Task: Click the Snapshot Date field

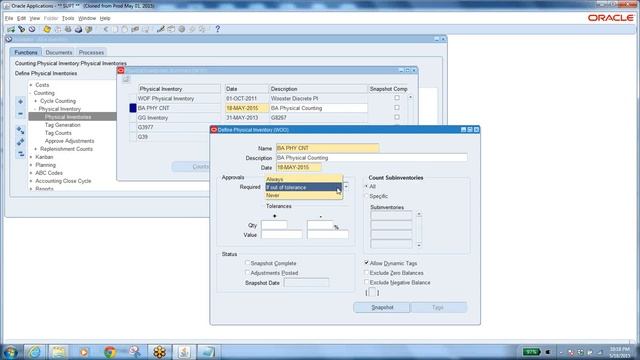Action: [x=306, y=282]
